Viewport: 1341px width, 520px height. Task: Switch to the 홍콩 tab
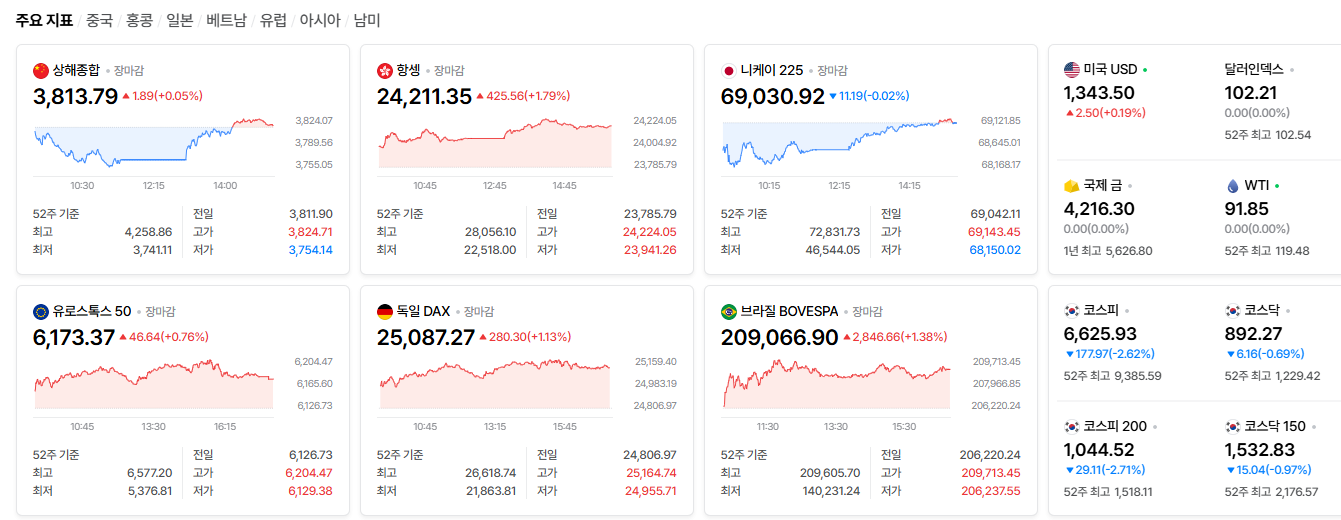coord(139,20)
